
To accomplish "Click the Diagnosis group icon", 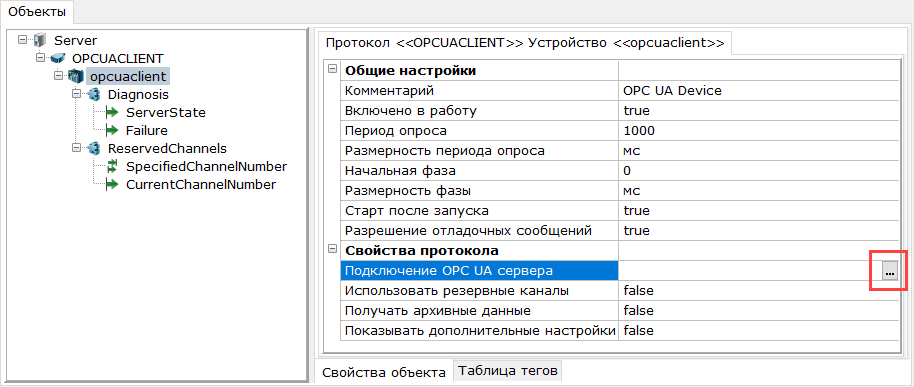I will coord(93,94).
